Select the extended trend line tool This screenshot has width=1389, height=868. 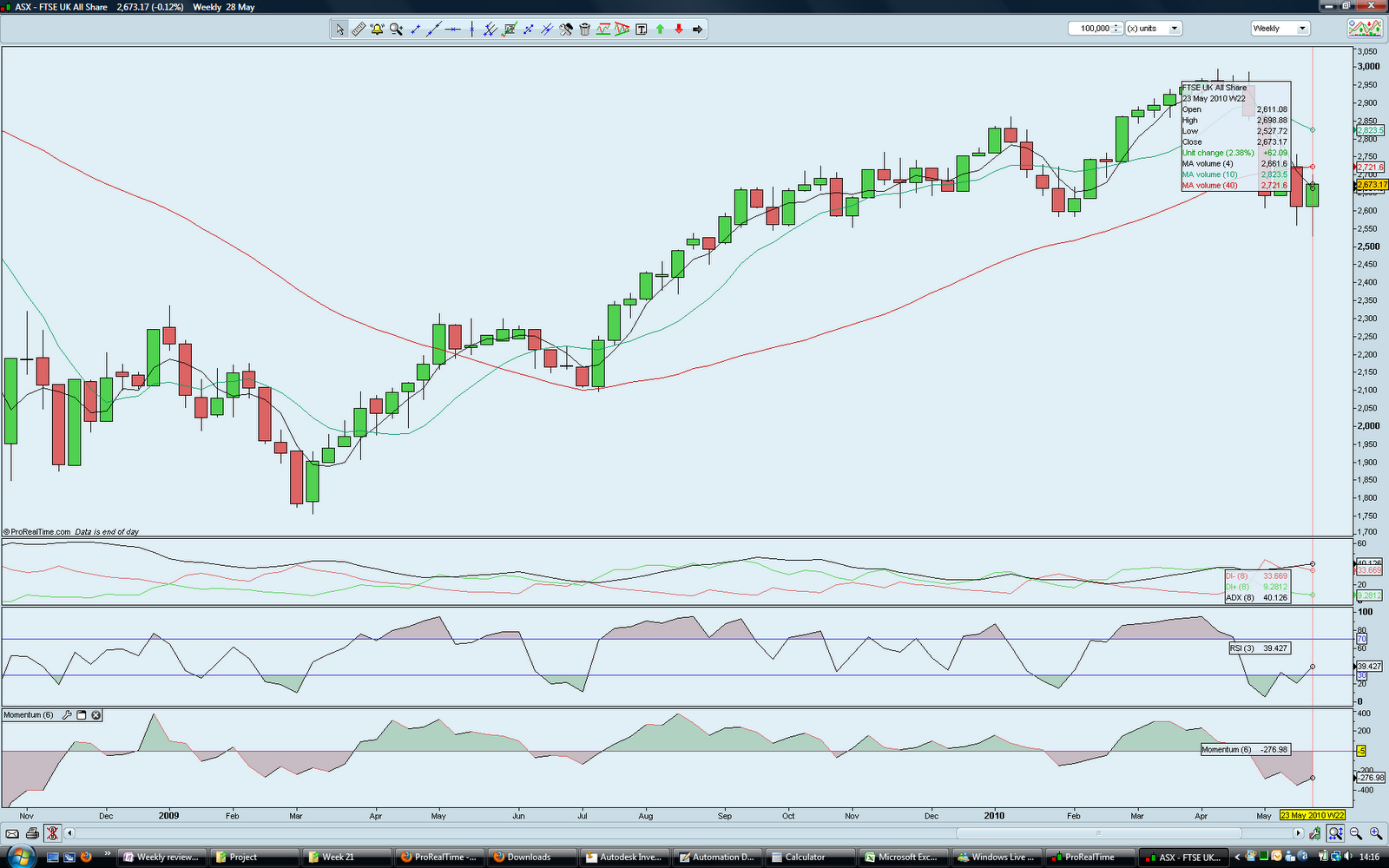434,29
